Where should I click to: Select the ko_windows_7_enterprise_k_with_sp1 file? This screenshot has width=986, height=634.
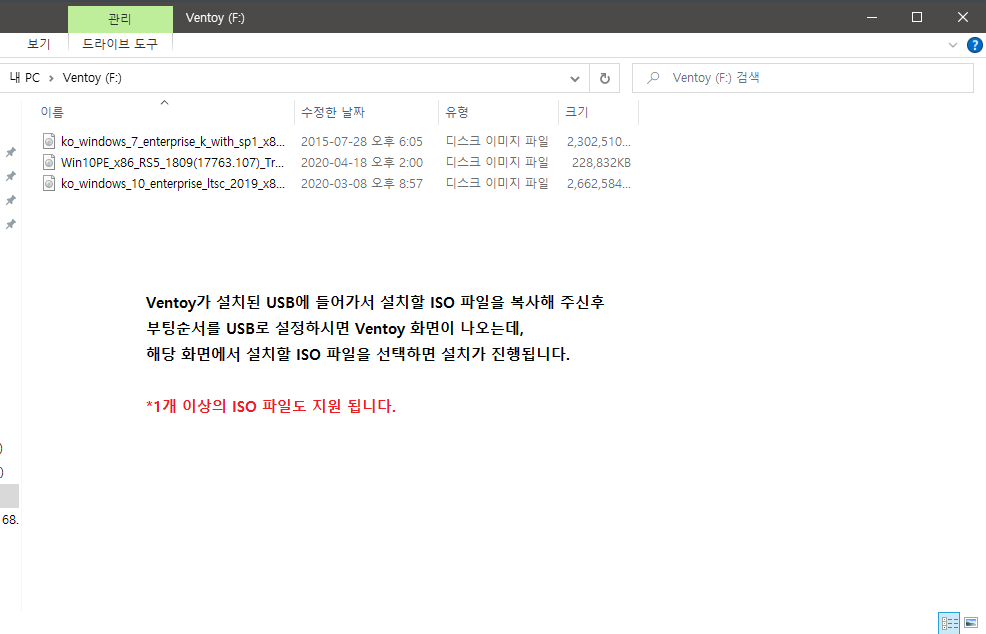pos(173,142)
